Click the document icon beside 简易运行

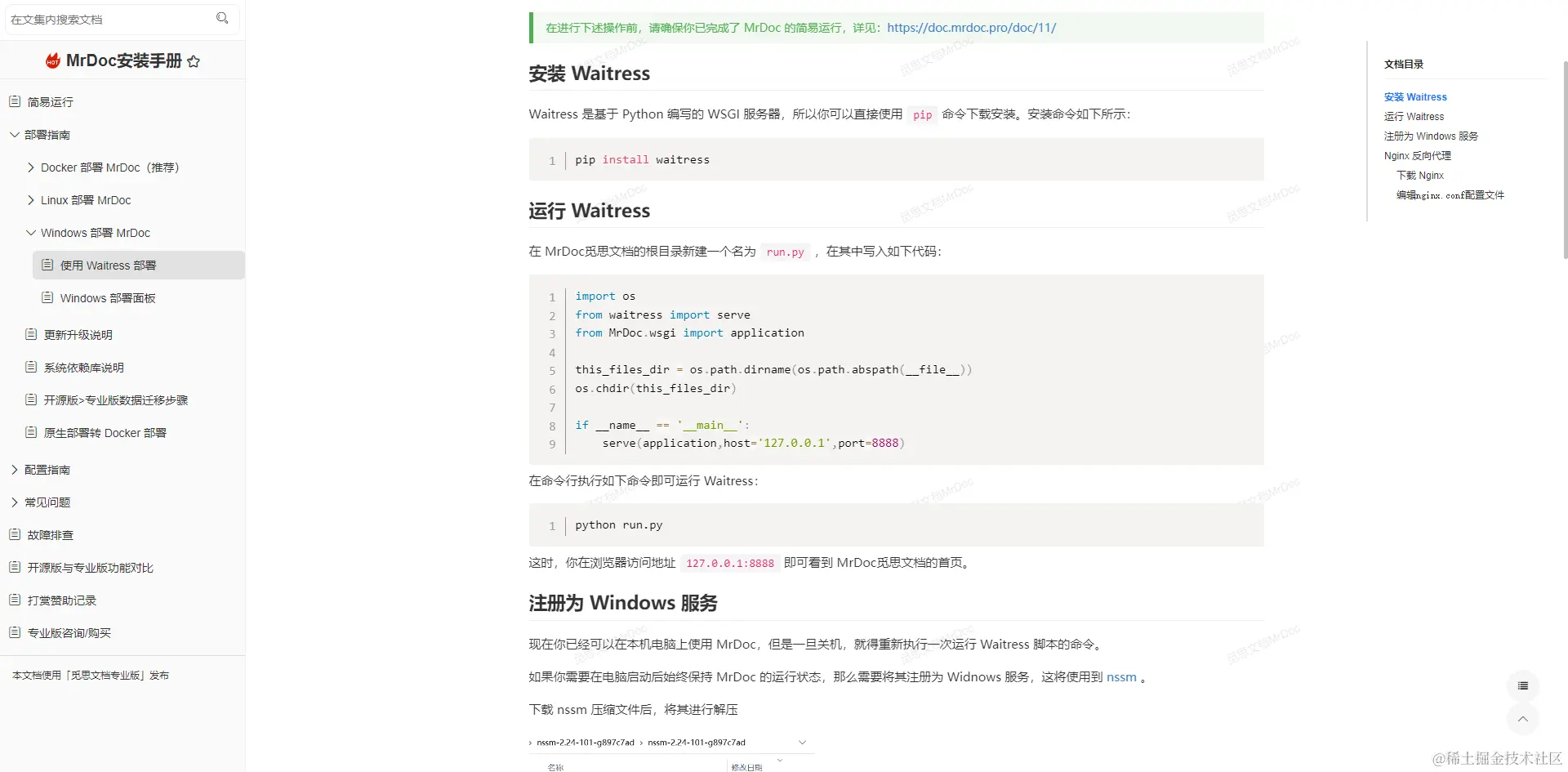pos(13,101)
